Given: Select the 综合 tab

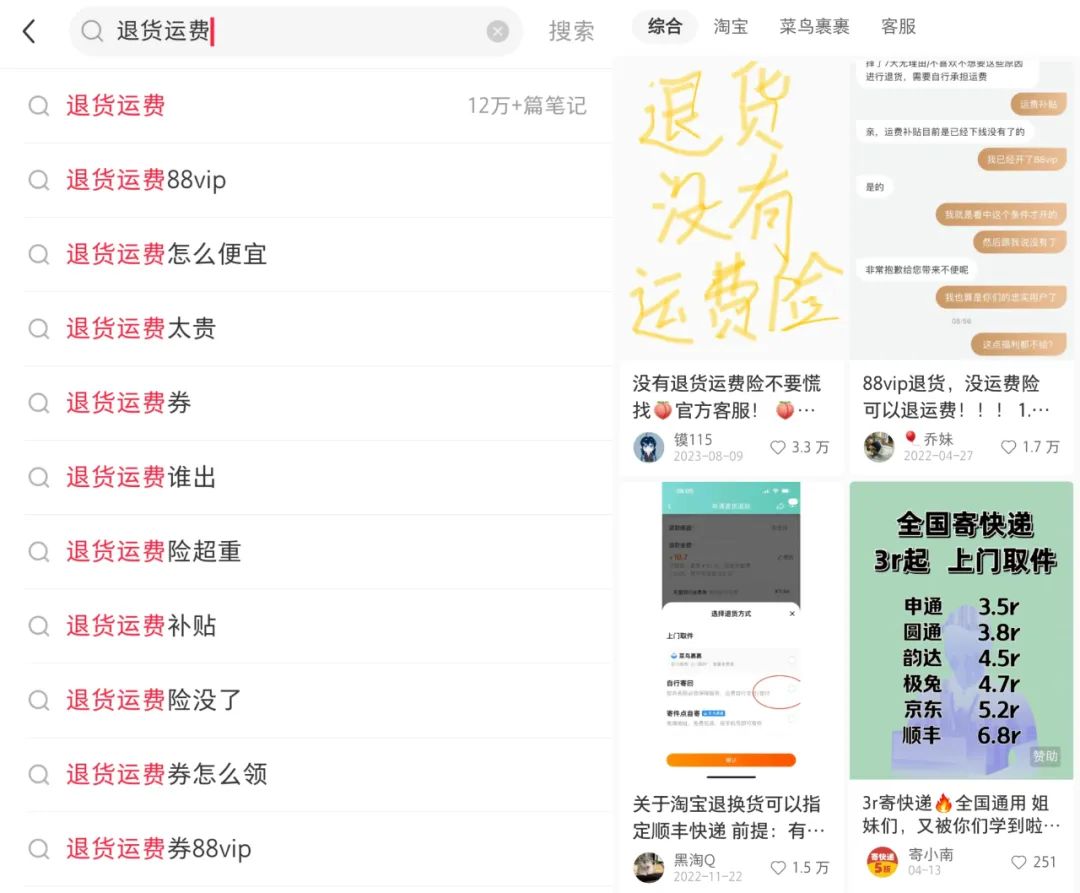Looking at the screenshot, I should [665, 27].
